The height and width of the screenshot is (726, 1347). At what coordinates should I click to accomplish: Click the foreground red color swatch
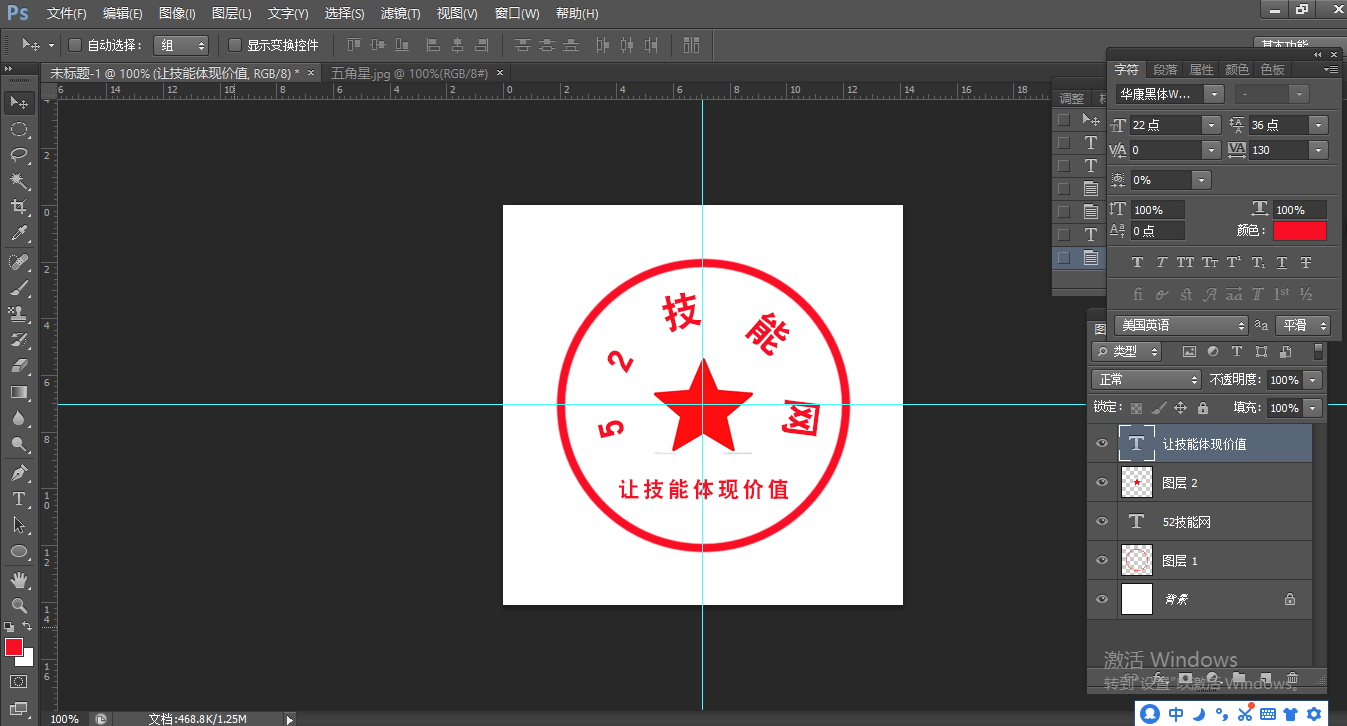pyautogui.click(x=14, y=647)
